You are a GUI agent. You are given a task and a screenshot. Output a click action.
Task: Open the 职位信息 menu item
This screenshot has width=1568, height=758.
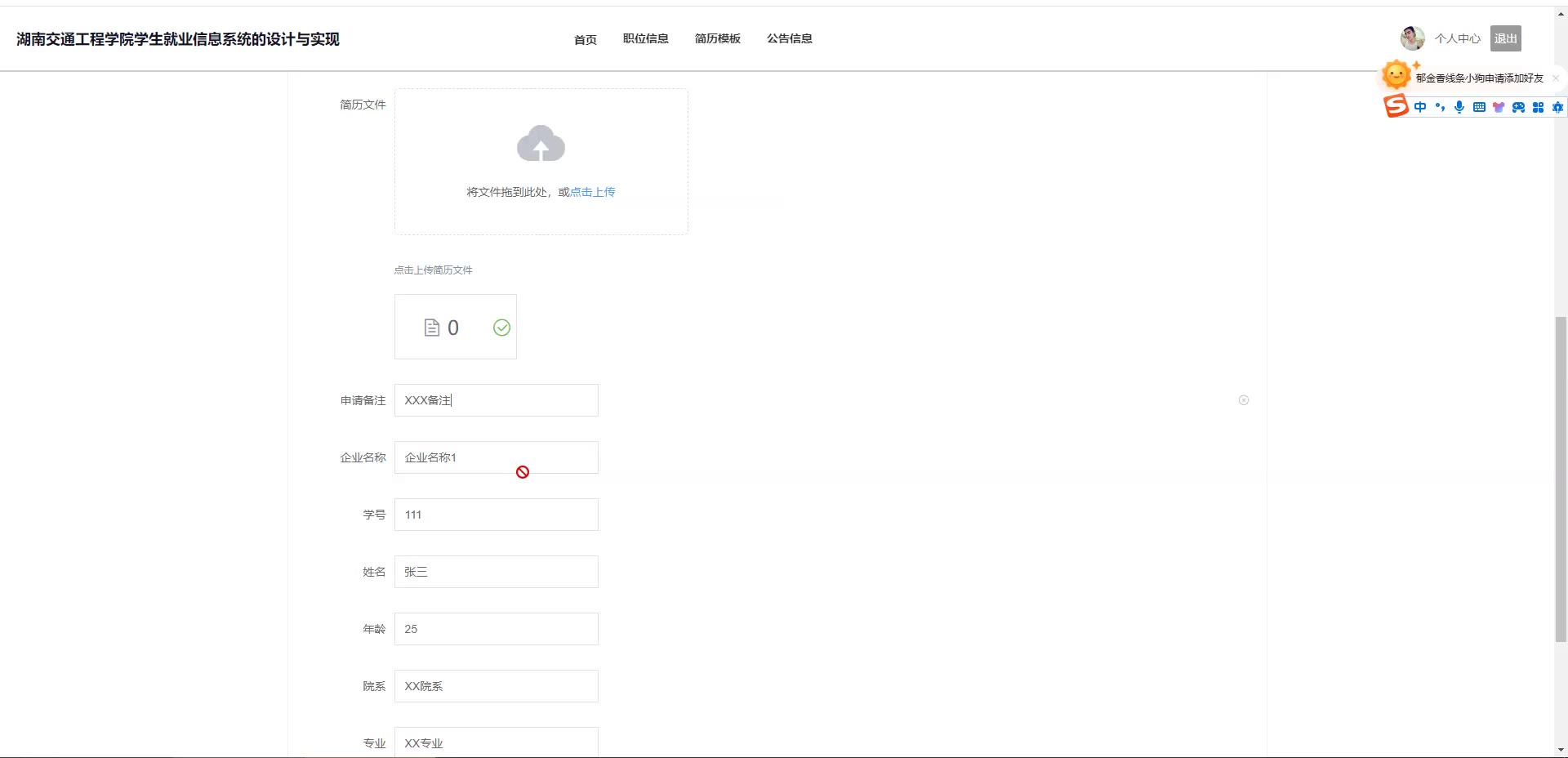646,38
